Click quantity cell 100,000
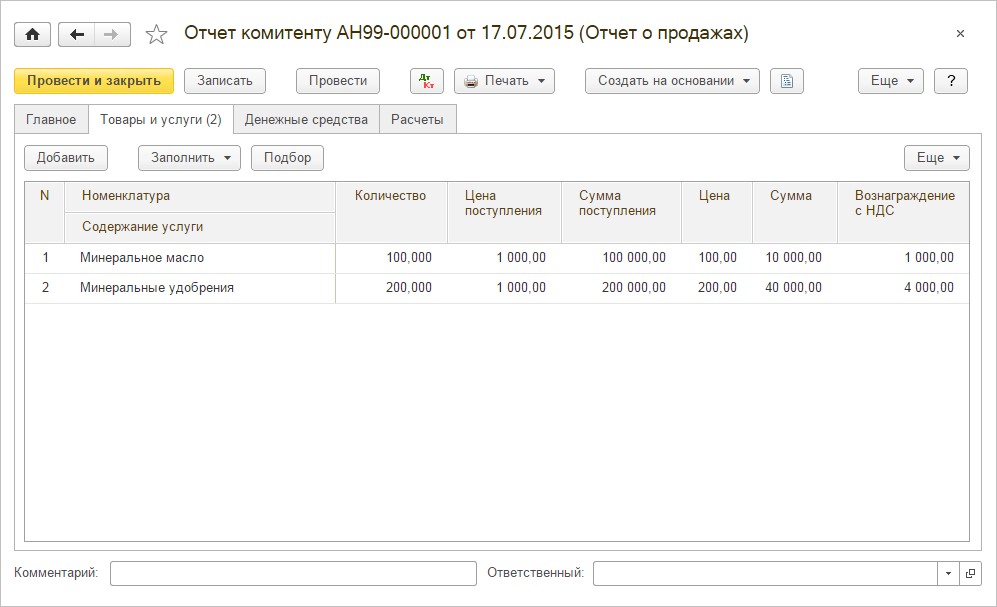The height and width of the screenshot is (607, 997). coord(391,258)
